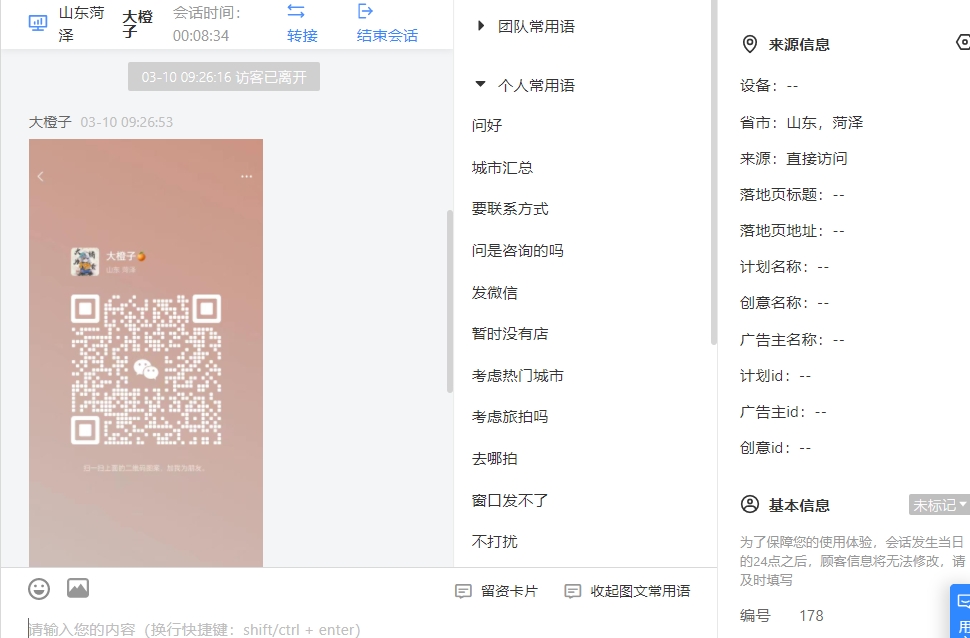This screenshot has width=970, height=638.
Task: Click the quick phrases panel scrollbar
Action: pyautogui.click(x=713, y=172)
